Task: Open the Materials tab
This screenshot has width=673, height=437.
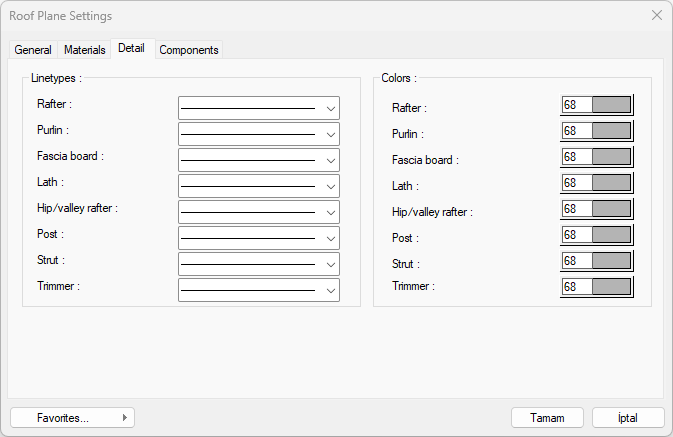Action: [x=85, y=50]
